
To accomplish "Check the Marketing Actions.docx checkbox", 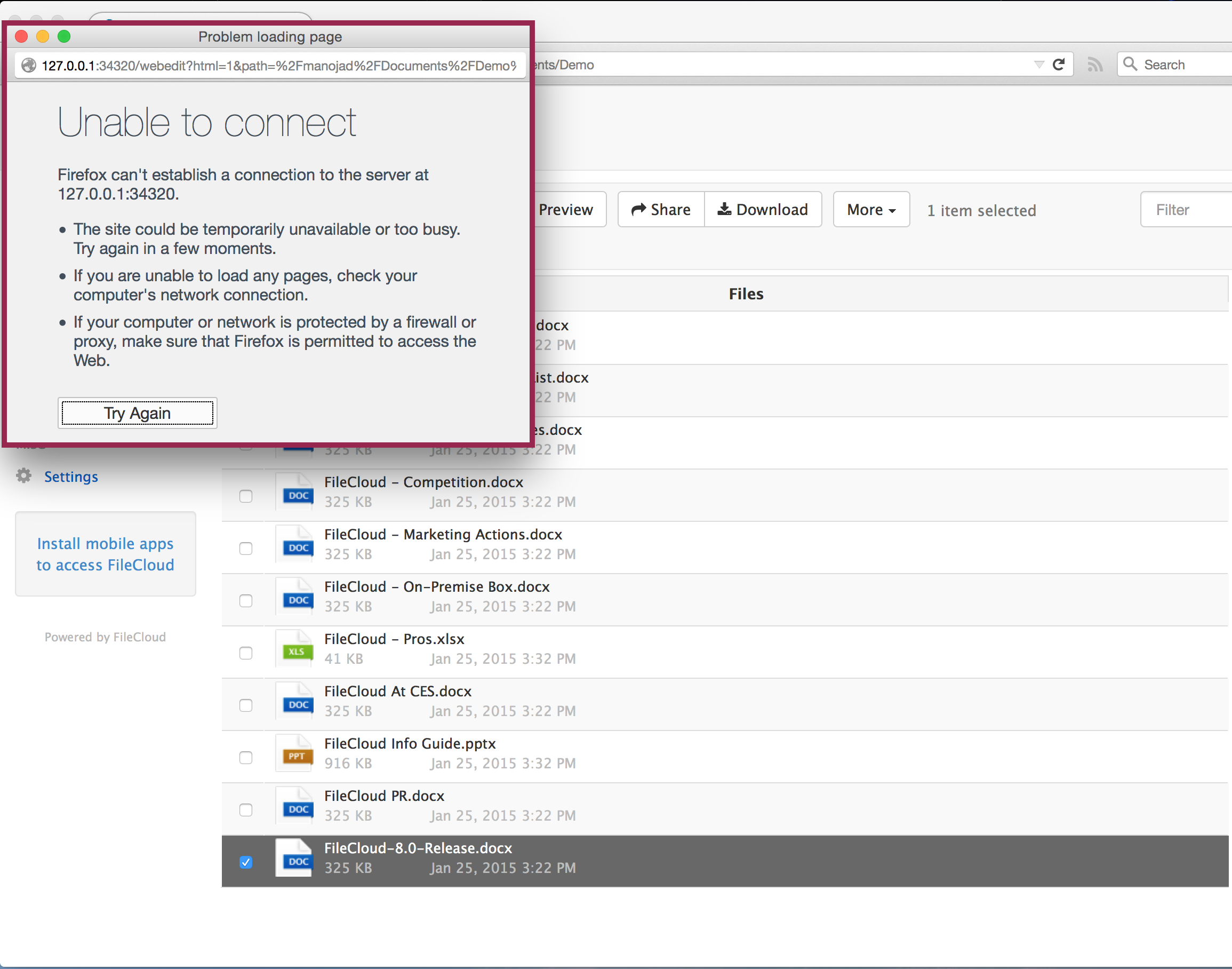I will (245, 548).
